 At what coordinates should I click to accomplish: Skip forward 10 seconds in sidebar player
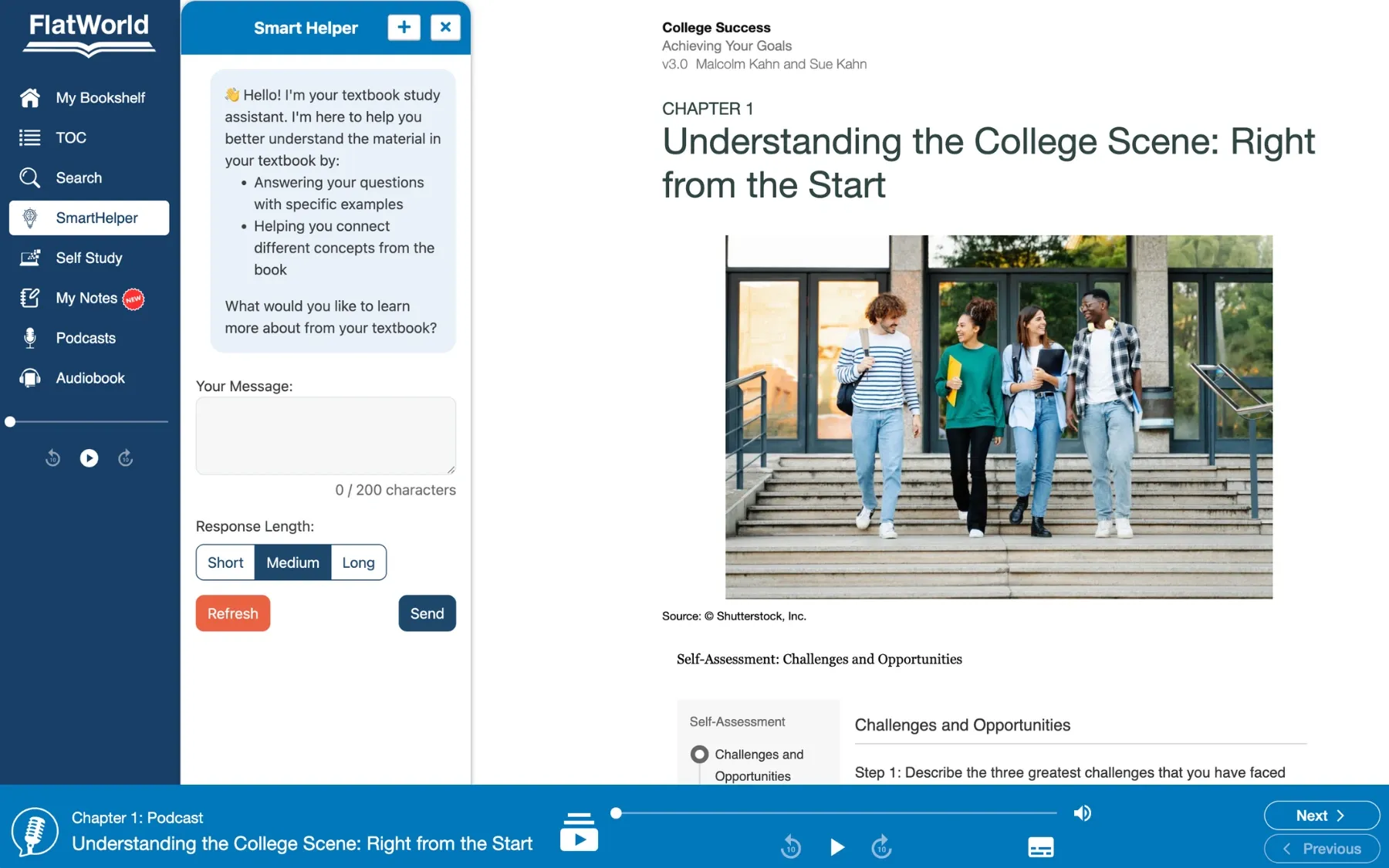click(x=126, y=458)
